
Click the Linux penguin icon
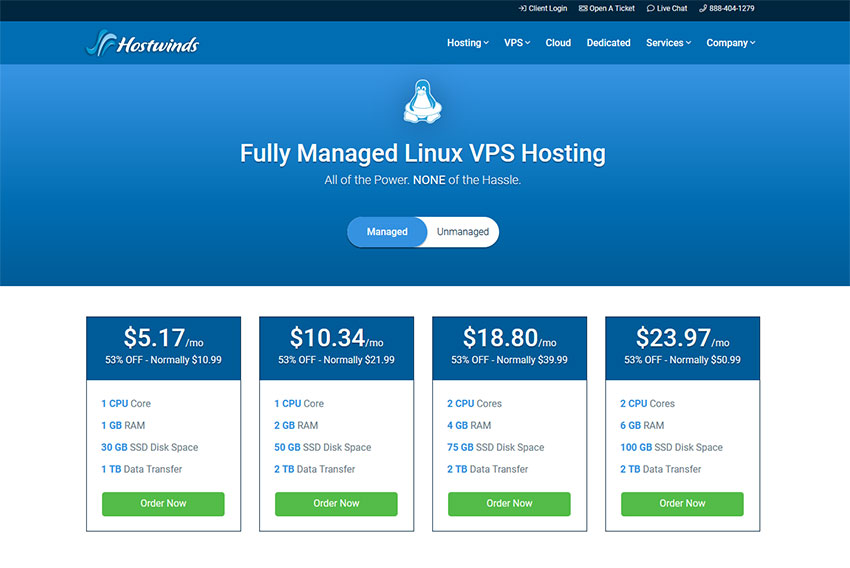click(x=422, y=101)
